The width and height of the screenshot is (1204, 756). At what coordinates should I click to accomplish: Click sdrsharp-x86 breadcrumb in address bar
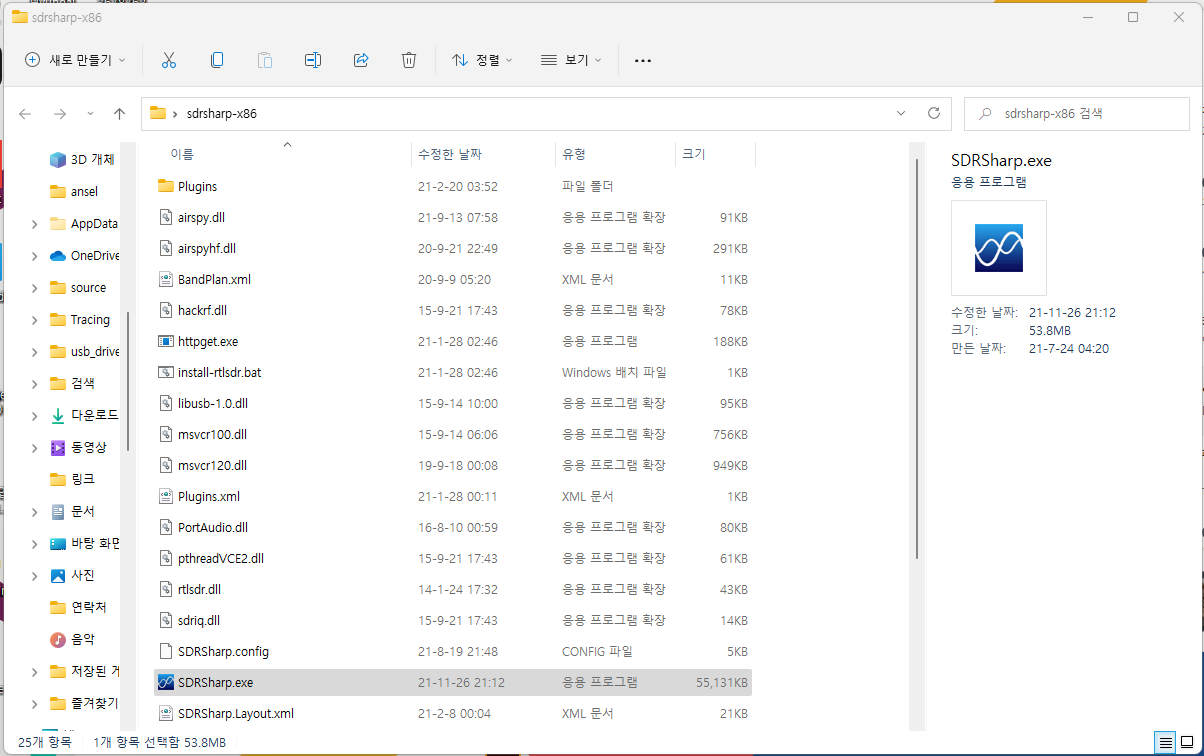[221, 113]
